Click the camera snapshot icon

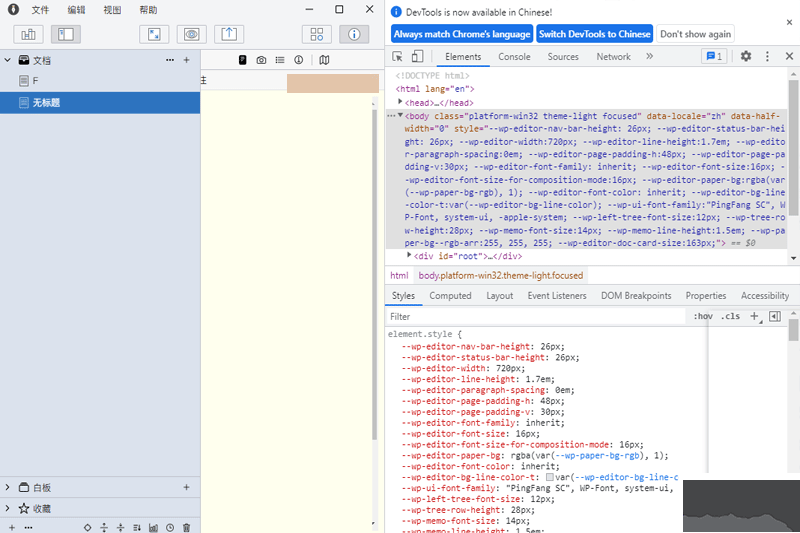261,60
